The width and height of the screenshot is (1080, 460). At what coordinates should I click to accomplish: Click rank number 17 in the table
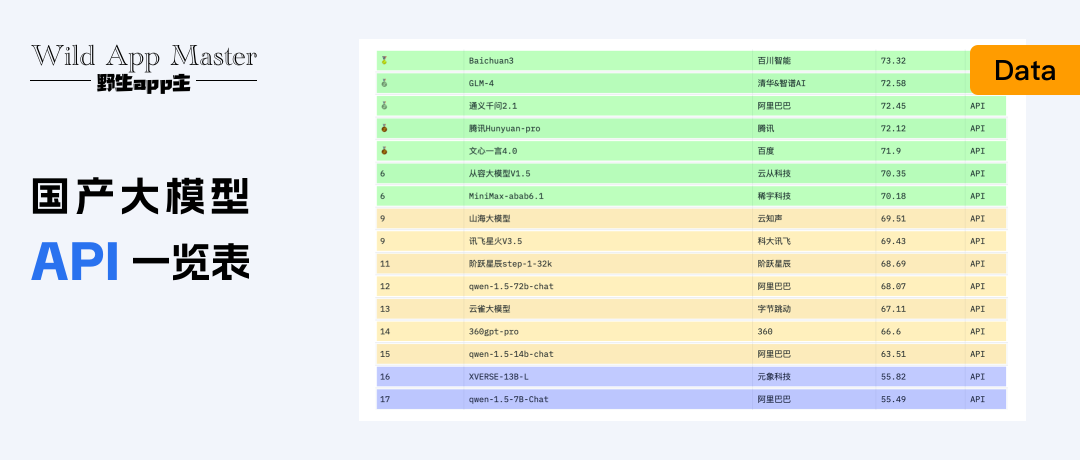coord(385,399)
